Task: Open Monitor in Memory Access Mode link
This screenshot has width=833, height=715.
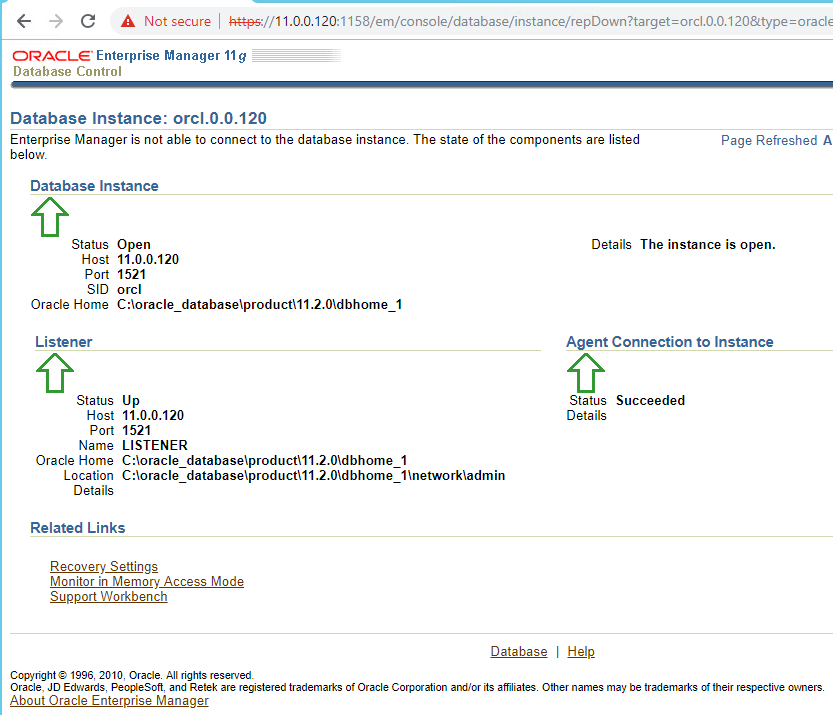Action: (x=147, y=581)
